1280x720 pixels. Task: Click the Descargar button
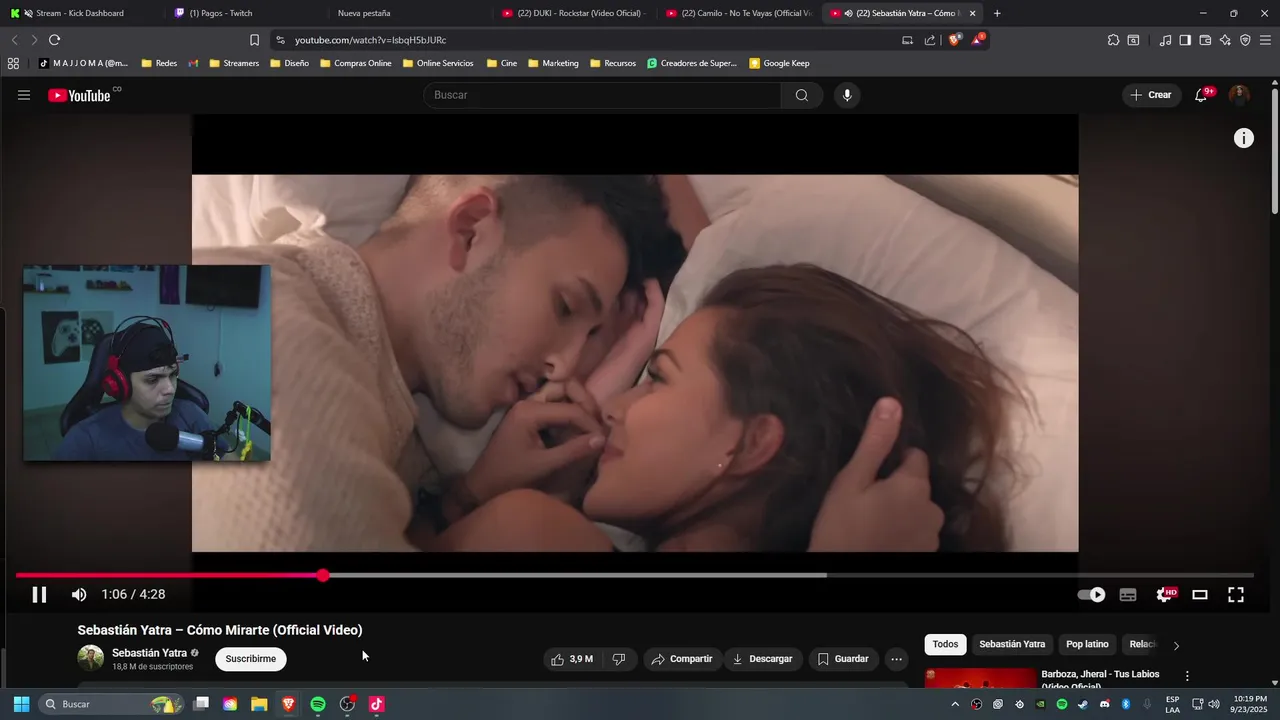pos(762,659)
